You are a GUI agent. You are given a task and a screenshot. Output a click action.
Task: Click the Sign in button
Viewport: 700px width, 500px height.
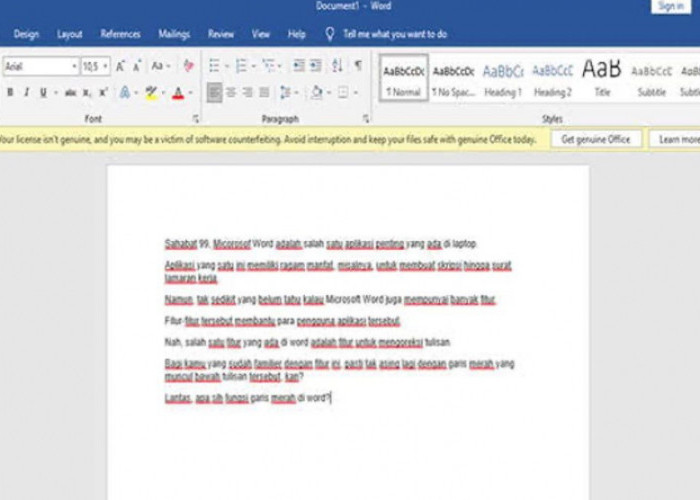(x=671, y=6)
